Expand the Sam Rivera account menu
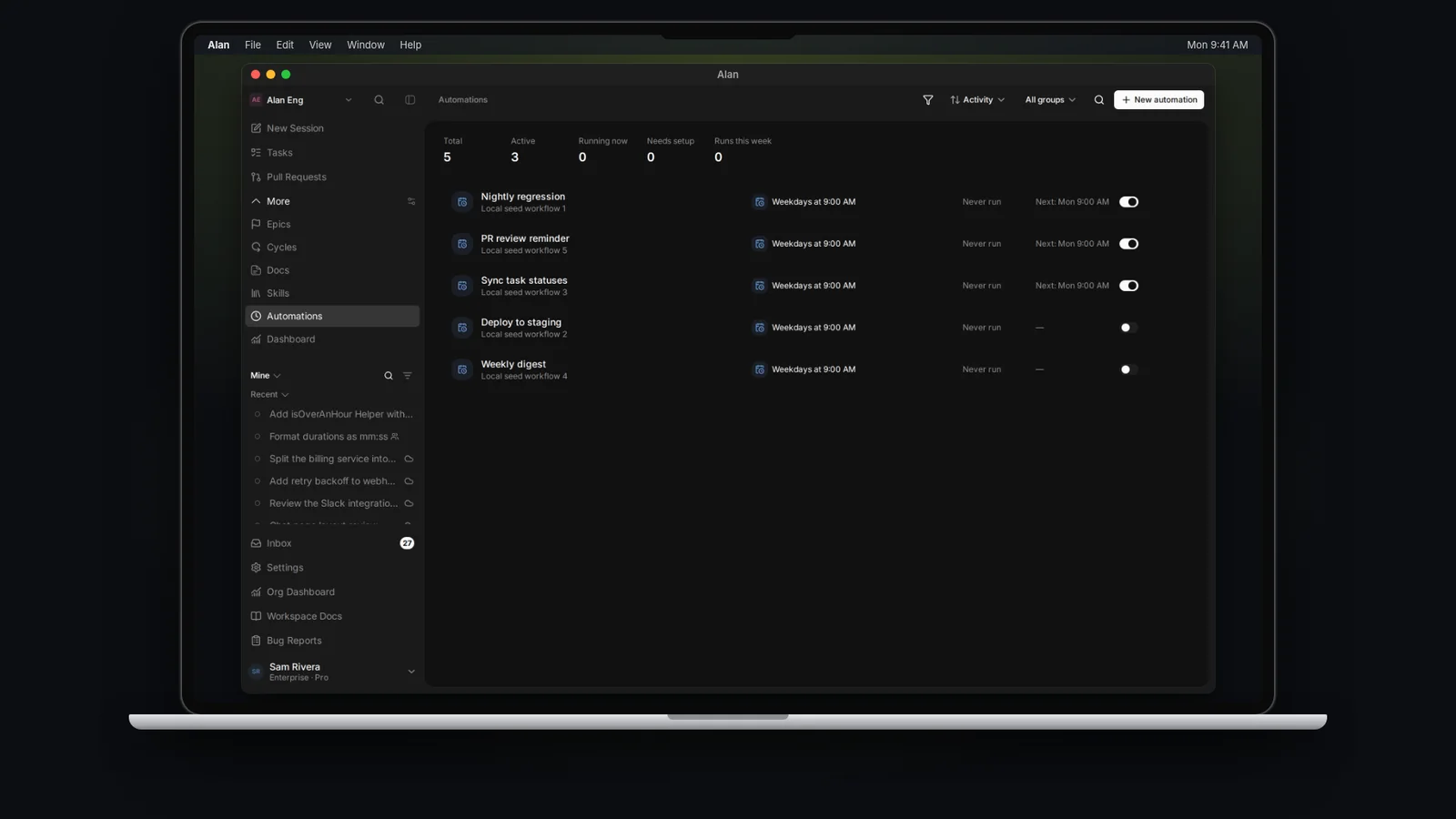This screenshot has height=819, width=1456. [332, 672]
